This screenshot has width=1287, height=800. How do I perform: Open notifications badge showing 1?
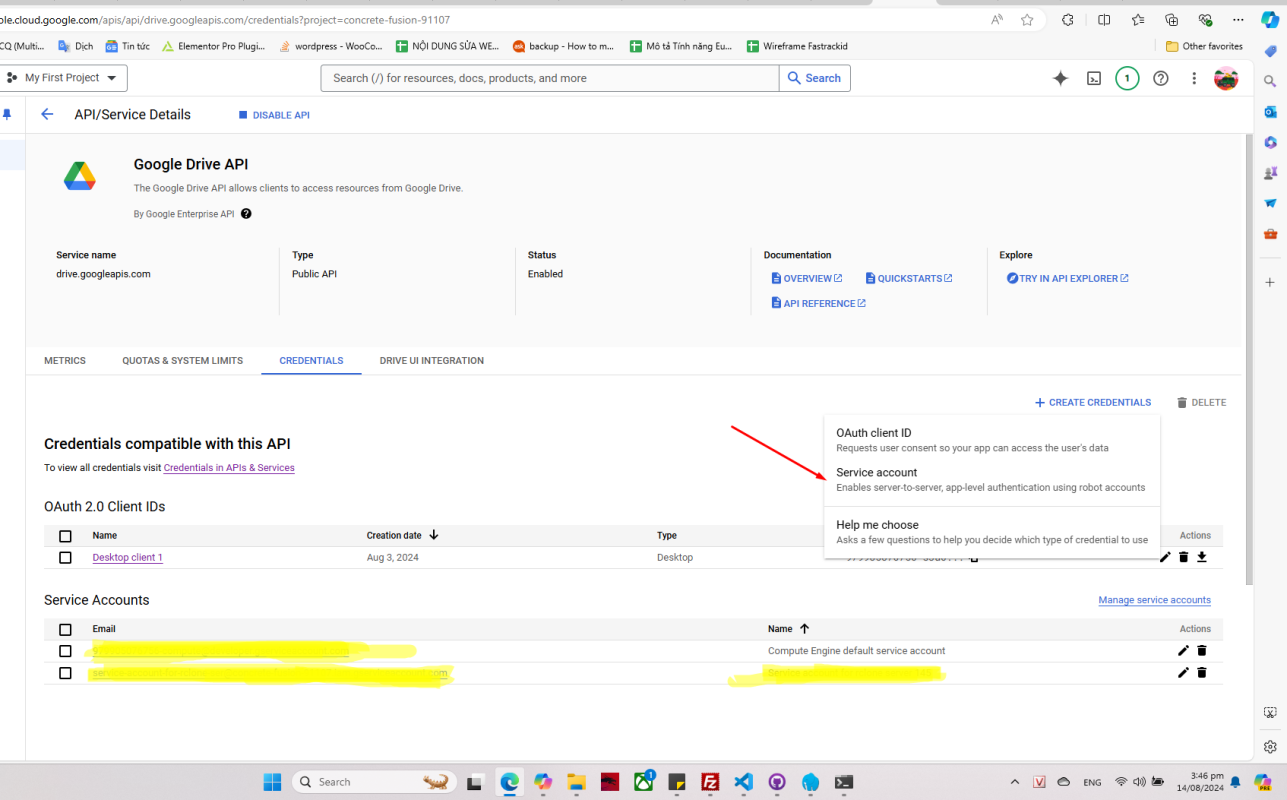point(1127,78)
